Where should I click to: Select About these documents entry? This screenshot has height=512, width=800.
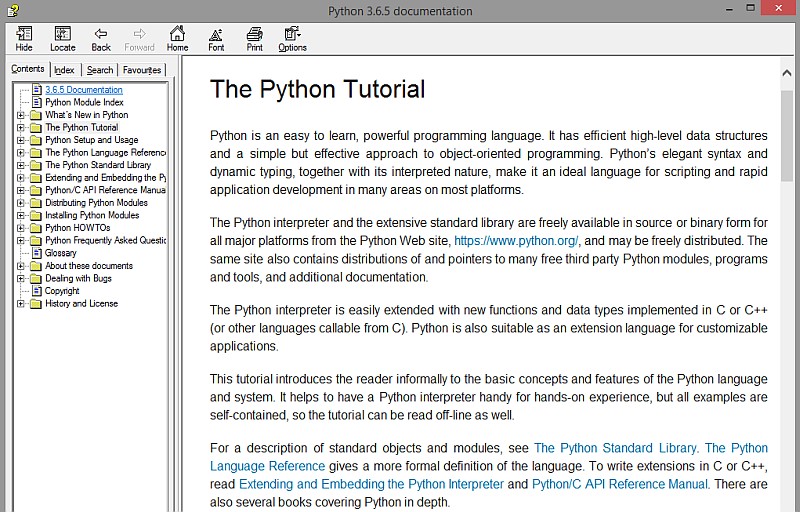(x=89, y=266)
